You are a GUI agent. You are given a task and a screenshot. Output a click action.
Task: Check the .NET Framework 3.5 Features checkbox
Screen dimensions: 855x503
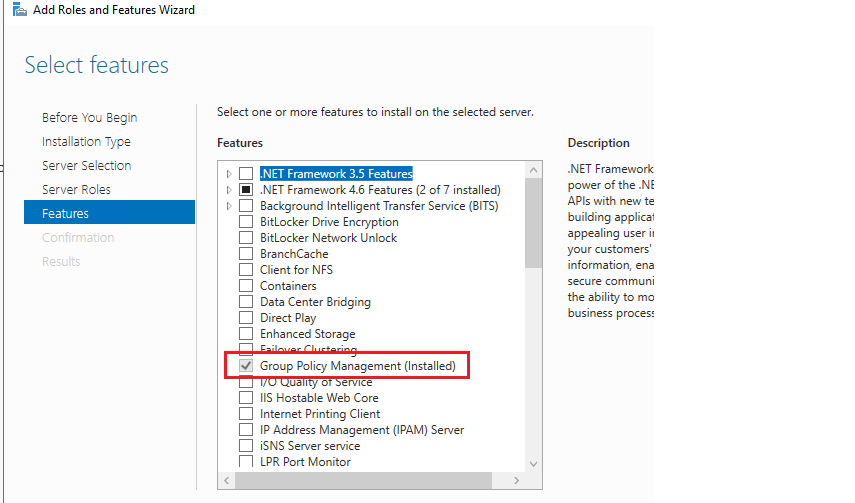coord(246,173)
